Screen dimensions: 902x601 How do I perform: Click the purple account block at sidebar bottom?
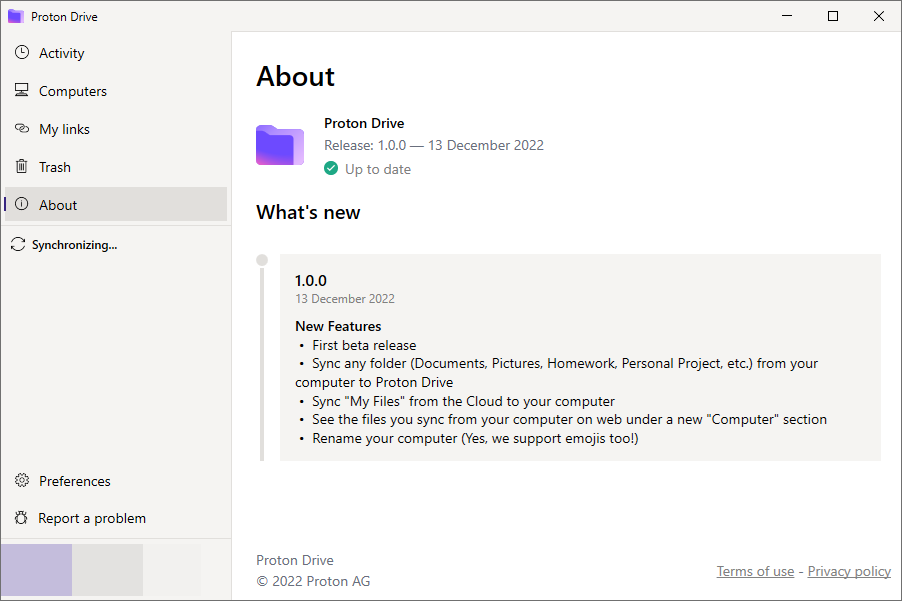36,570
